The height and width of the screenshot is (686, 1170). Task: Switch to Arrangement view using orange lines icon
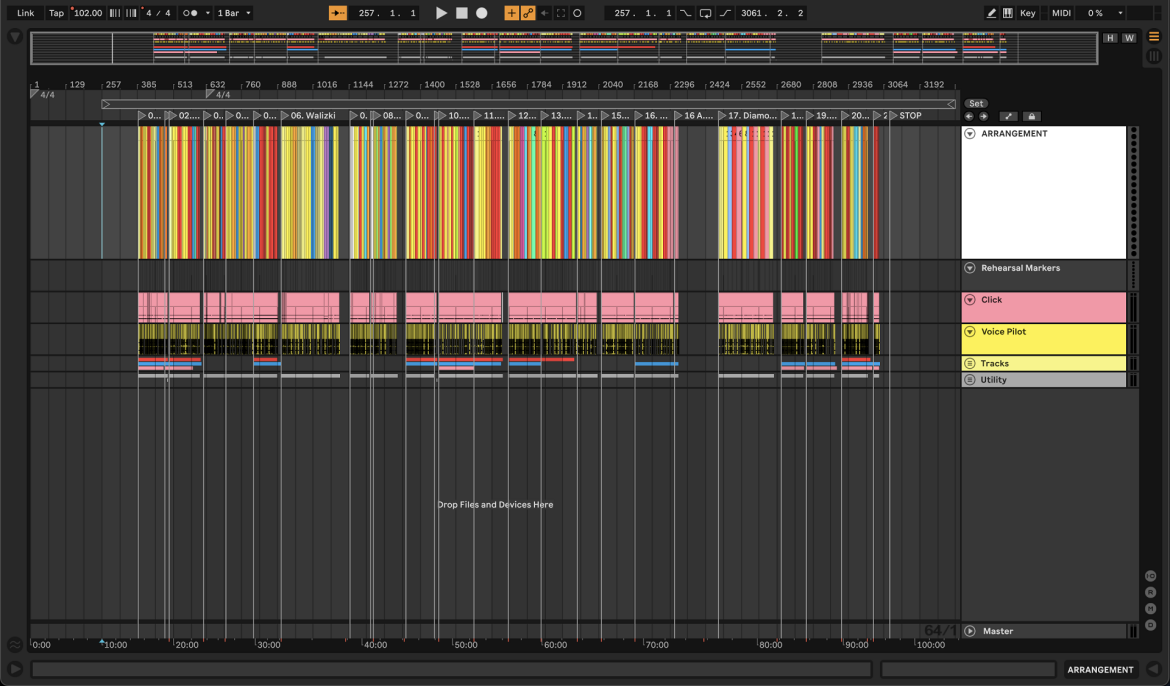point(1154,37)
